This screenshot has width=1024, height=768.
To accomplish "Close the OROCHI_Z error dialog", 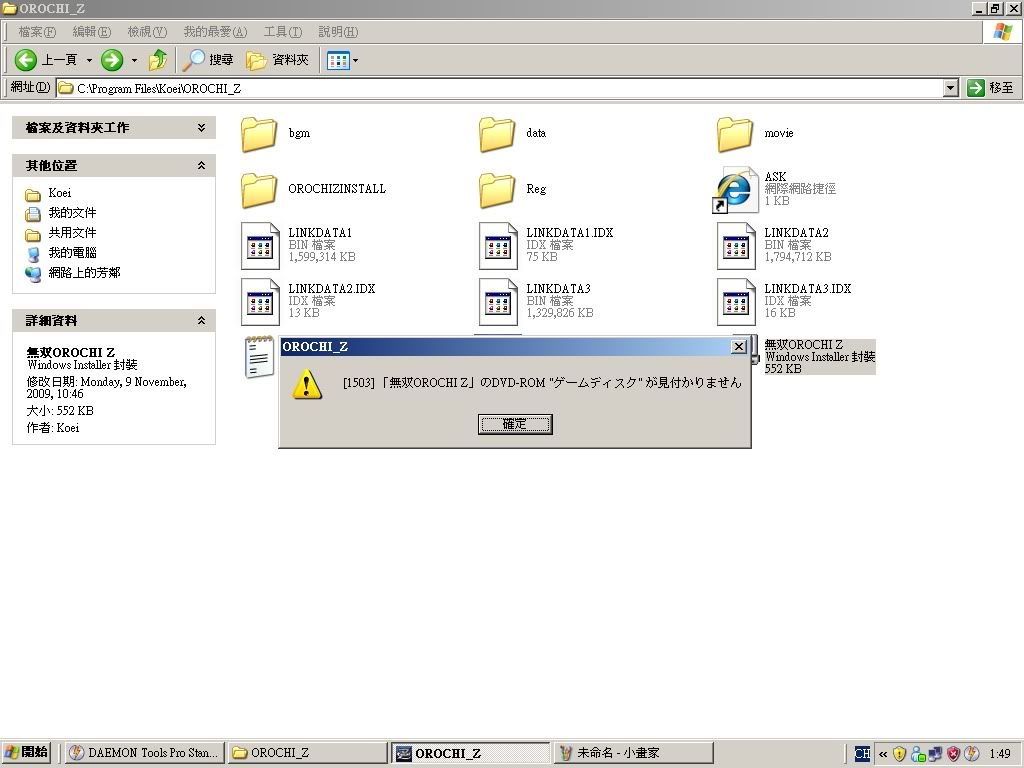I will [739, 346].
